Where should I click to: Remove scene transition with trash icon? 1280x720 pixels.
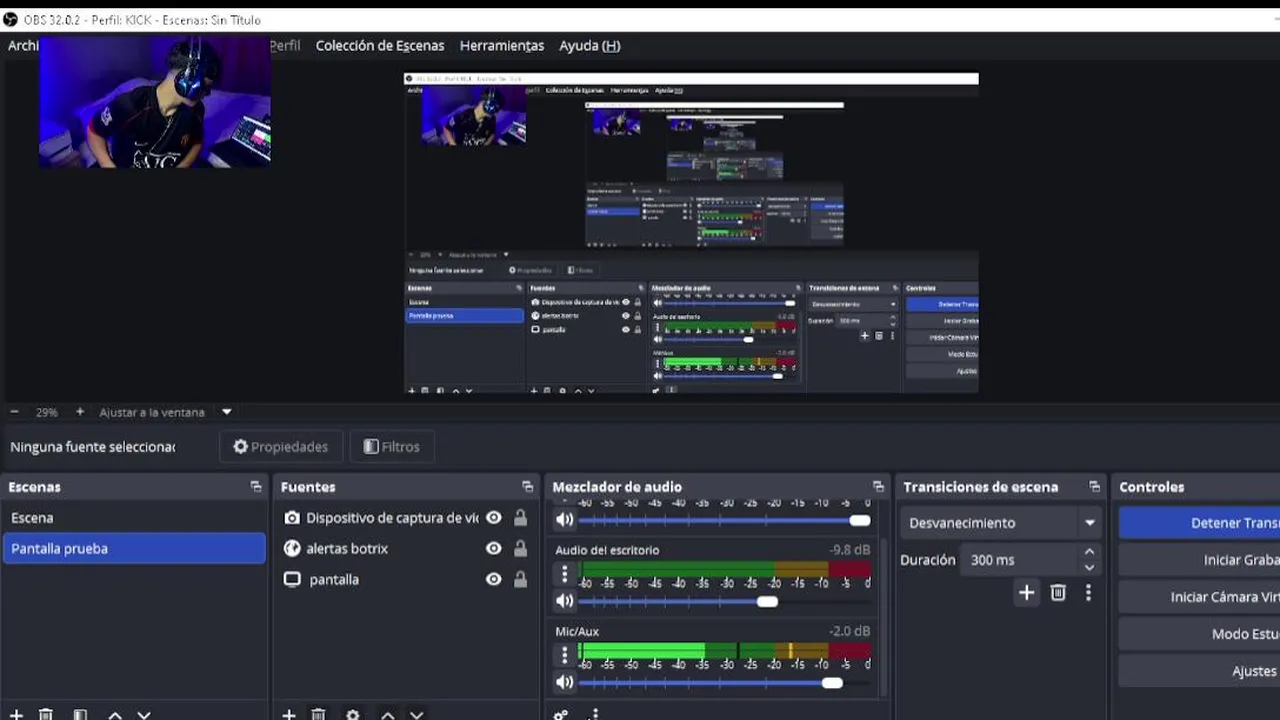click(1058, 593)
